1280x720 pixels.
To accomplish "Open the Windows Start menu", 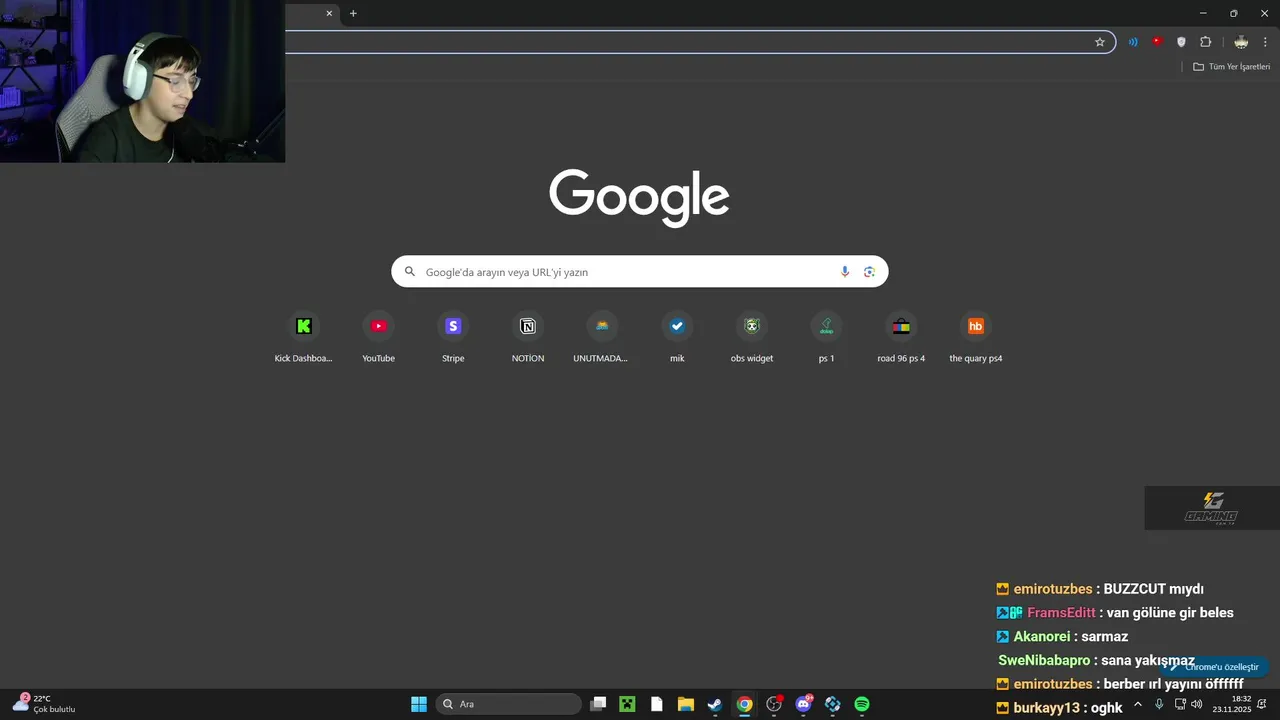I will pyautogui.click(x=419, y=704).
